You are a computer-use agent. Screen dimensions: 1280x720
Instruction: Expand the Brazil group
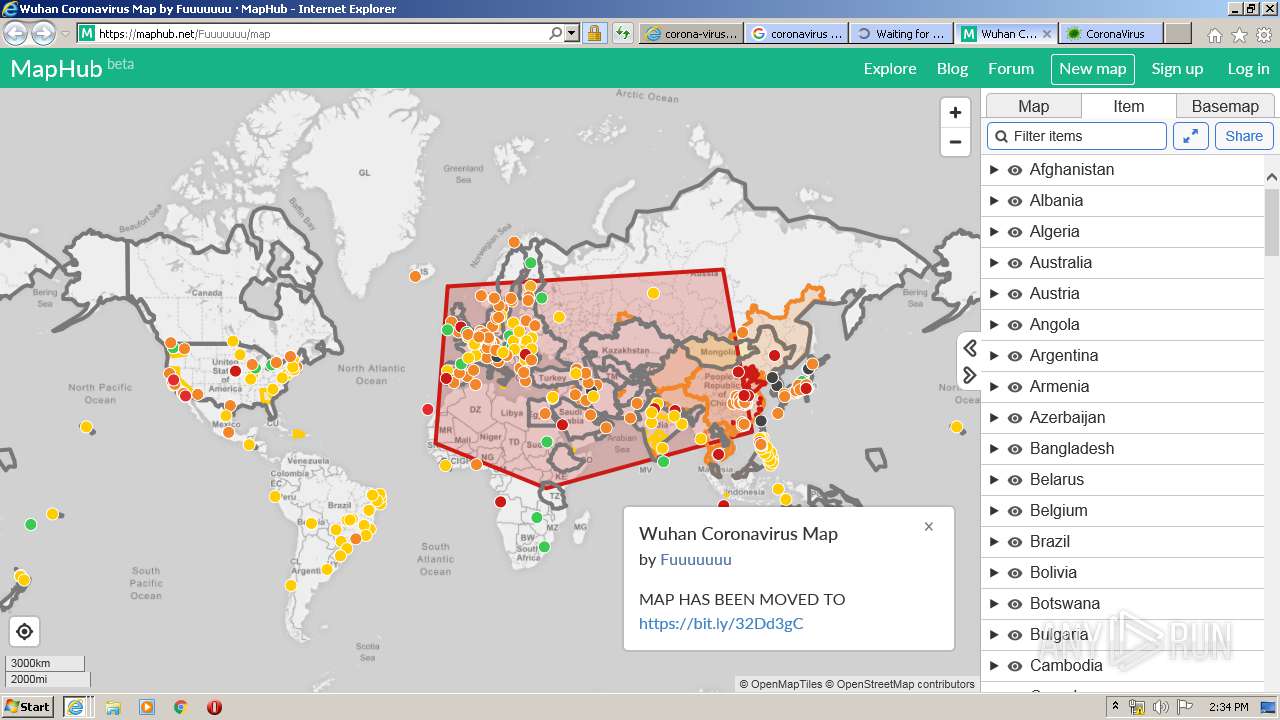pyautogui.click(x=994, y=542)
